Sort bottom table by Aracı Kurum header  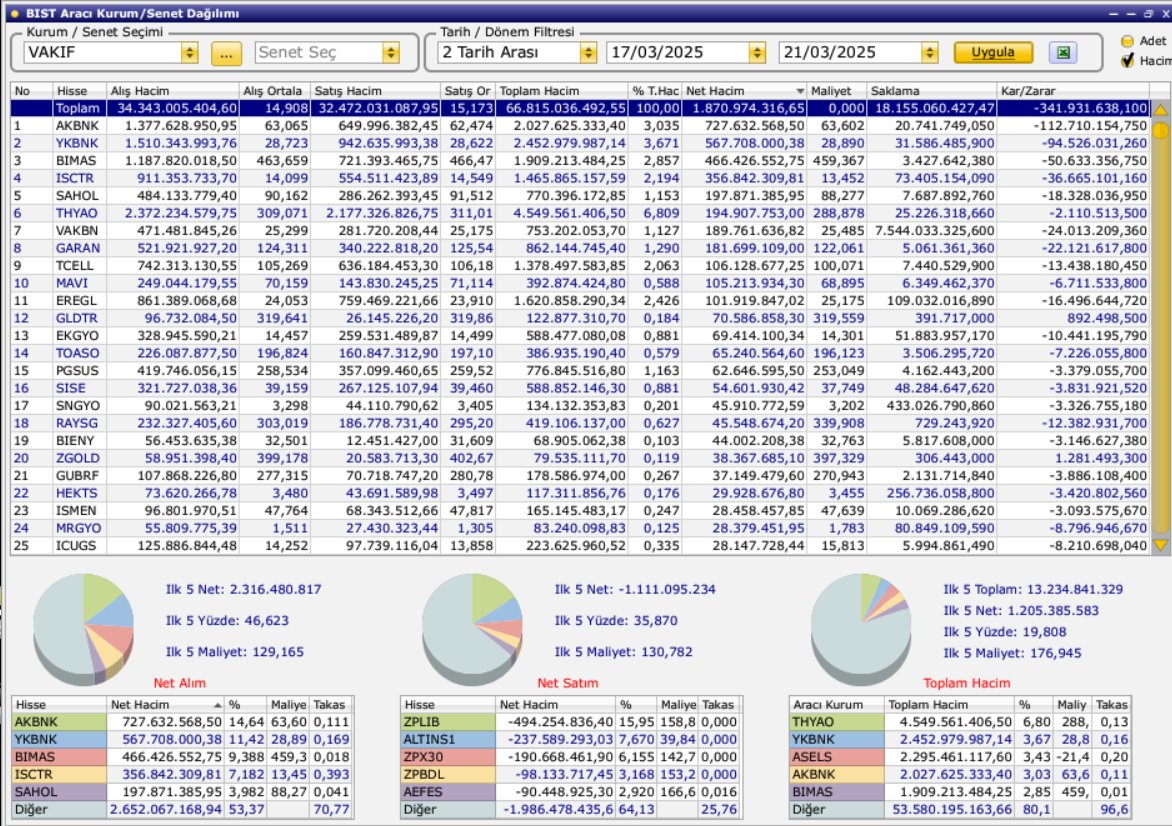coord(837,705)
